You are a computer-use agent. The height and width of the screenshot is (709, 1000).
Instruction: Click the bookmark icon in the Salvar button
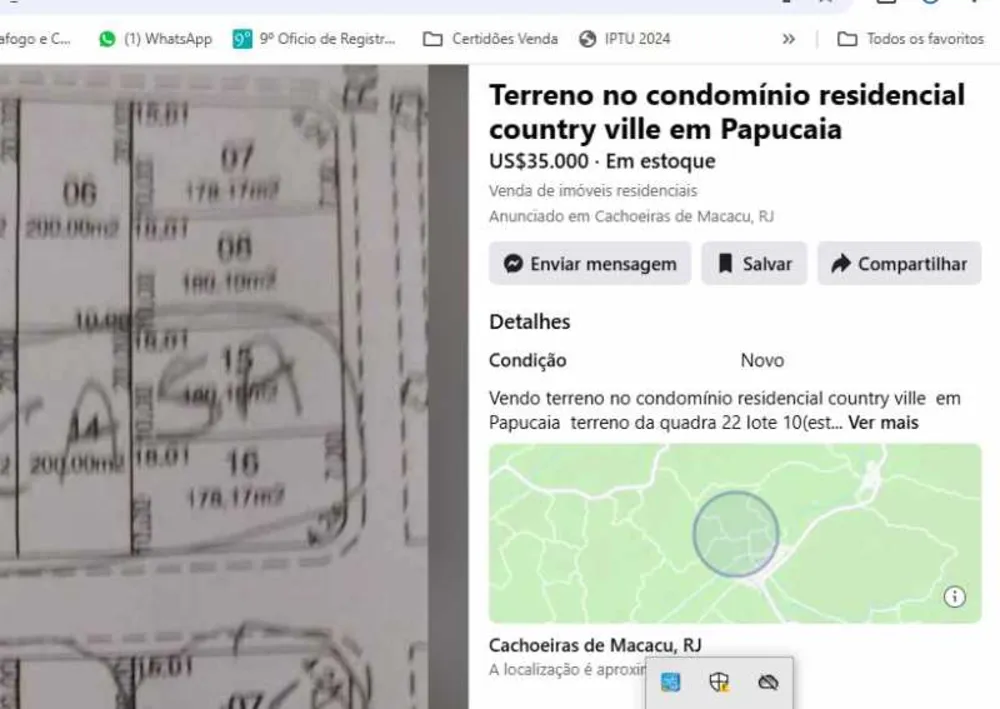tap(725, 263)
